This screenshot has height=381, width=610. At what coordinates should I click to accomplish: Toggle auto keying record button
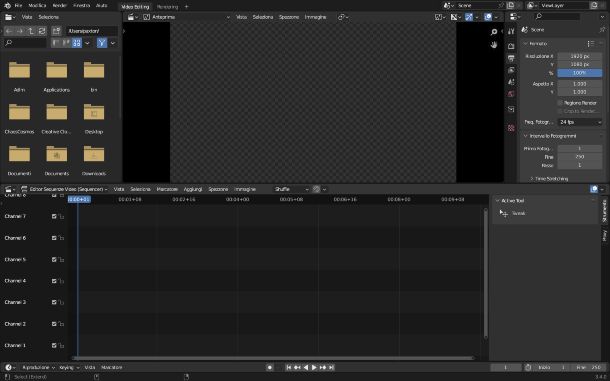pyautogui.click(x=270, y=367)
